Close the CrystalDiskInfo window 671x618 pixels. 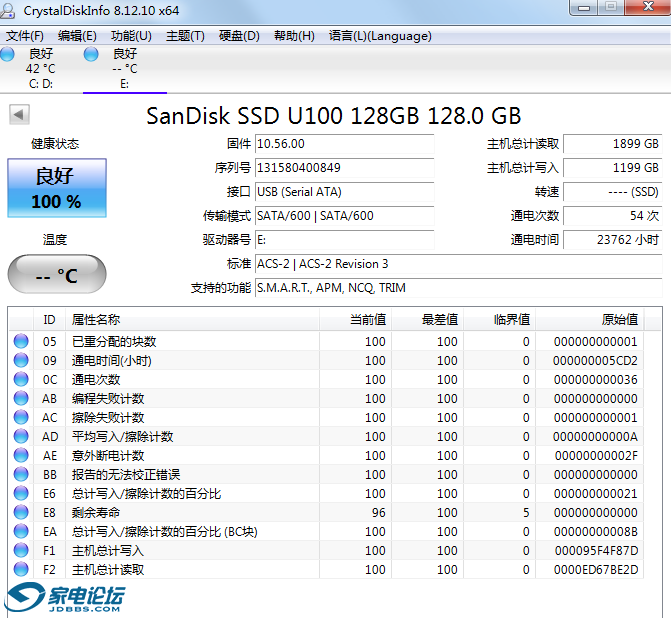(x=648, y=7)
